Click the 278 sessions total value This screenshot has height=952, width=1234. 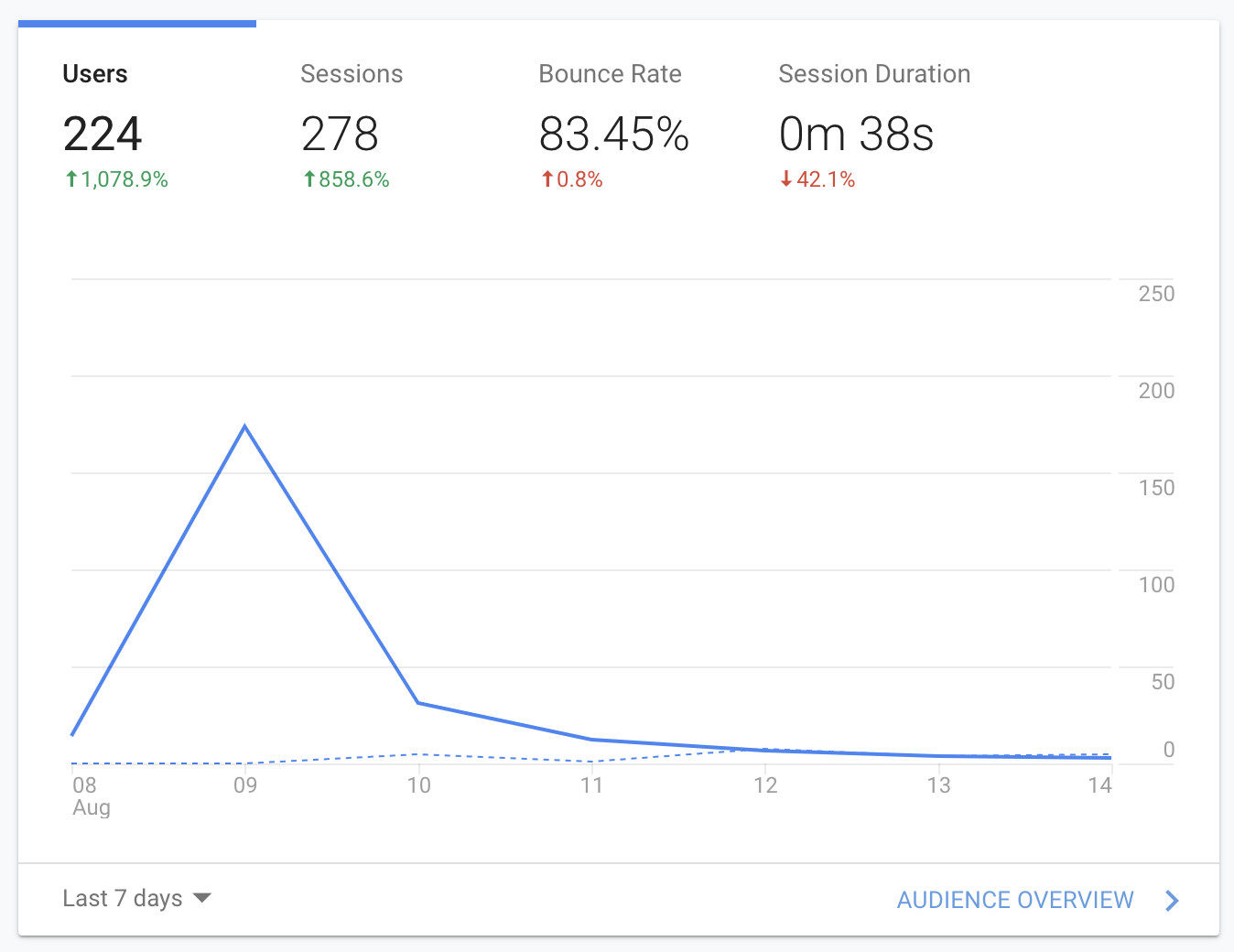(x=340, y=135)
